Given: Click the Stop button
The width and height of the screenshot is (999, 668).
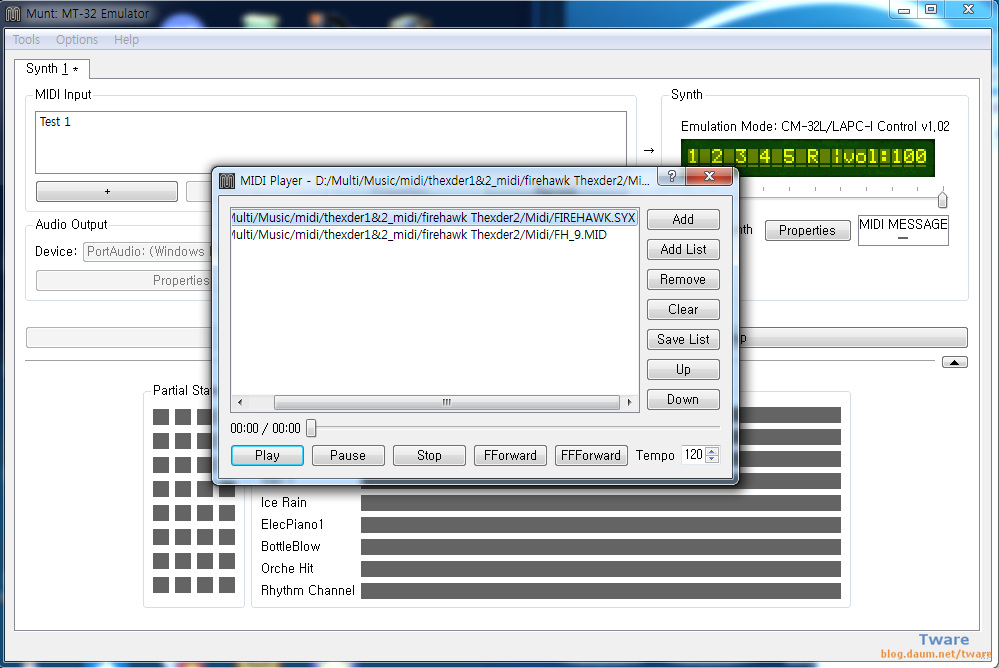Looking at the screenshot, I should point(429,455).
